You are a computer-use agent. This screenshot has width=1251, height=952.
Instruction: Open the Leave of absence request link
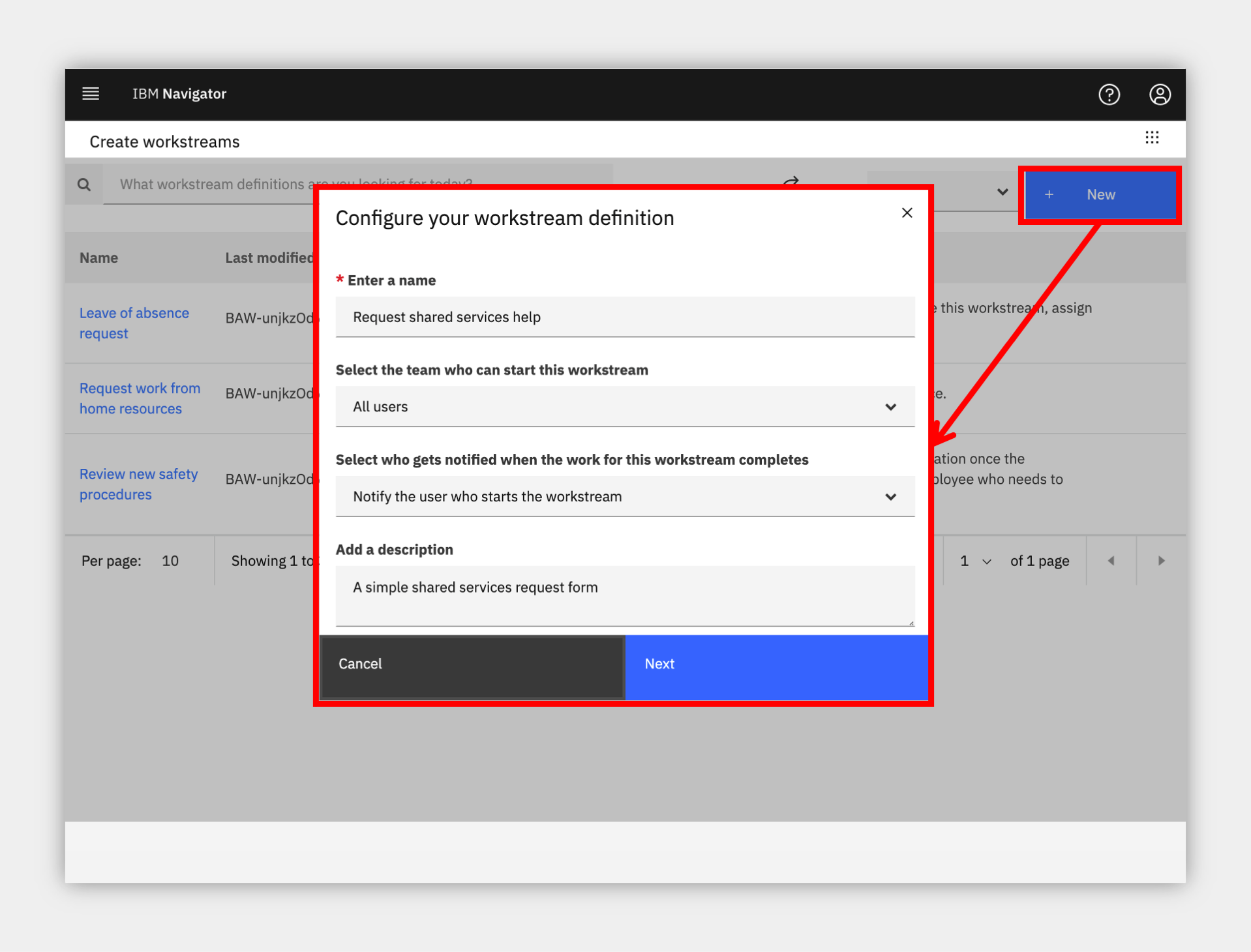point(134,323)
